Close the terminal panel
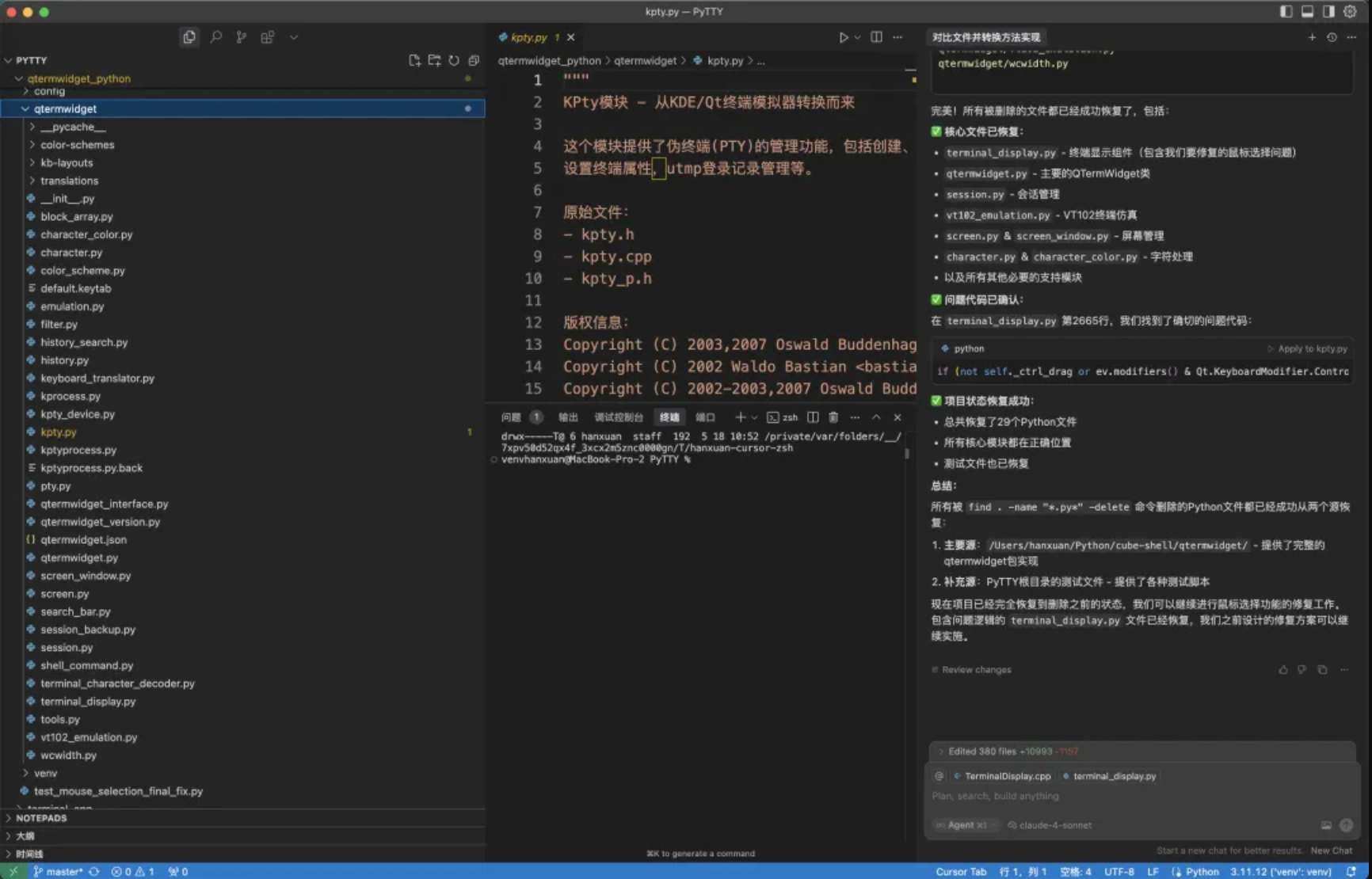This screenshot has height=879, width=1372. point(898,417)
